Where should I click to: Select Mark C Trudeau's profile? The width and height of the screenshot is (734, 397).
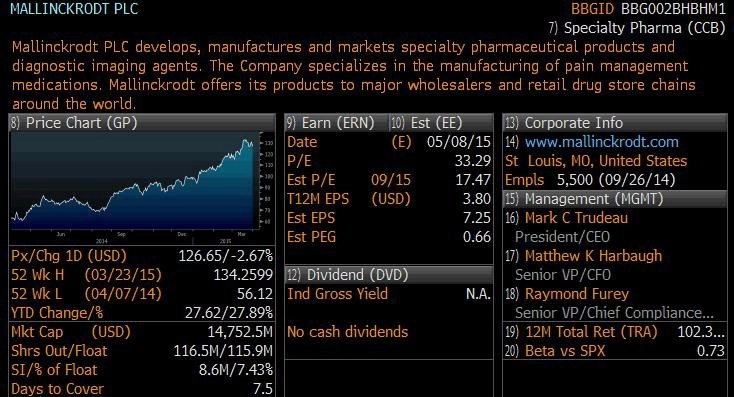(576, 218)
